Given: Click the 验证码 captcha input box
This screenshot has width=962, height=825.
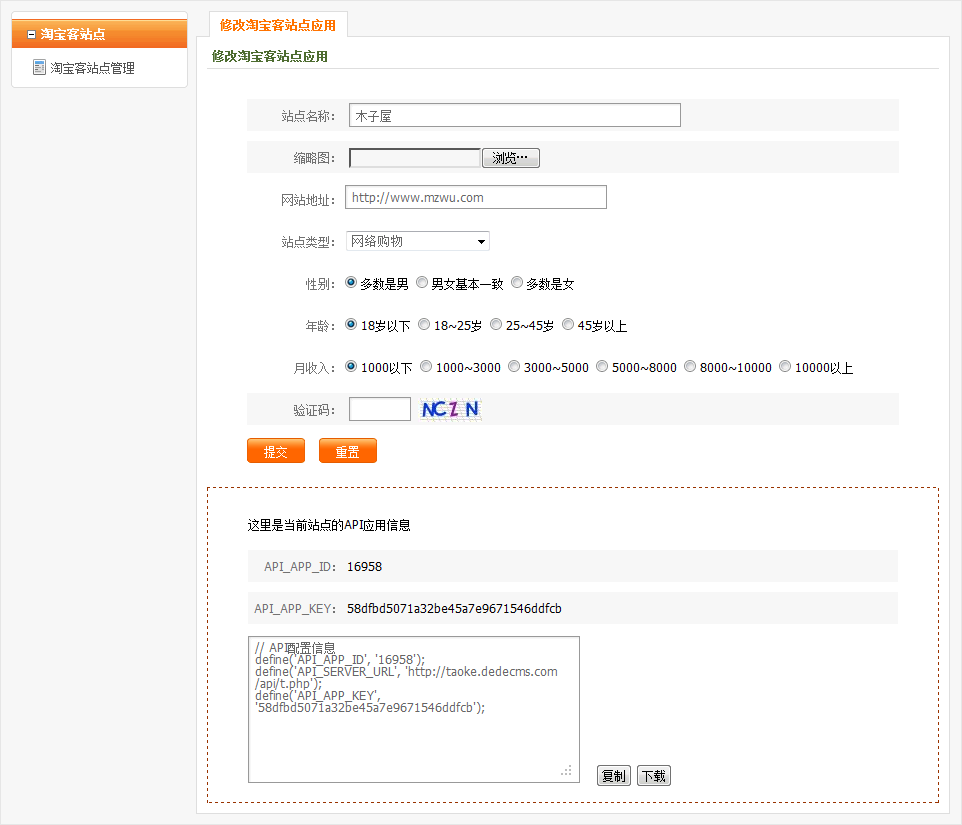Looking at the screenshot, I should (380, 409).
